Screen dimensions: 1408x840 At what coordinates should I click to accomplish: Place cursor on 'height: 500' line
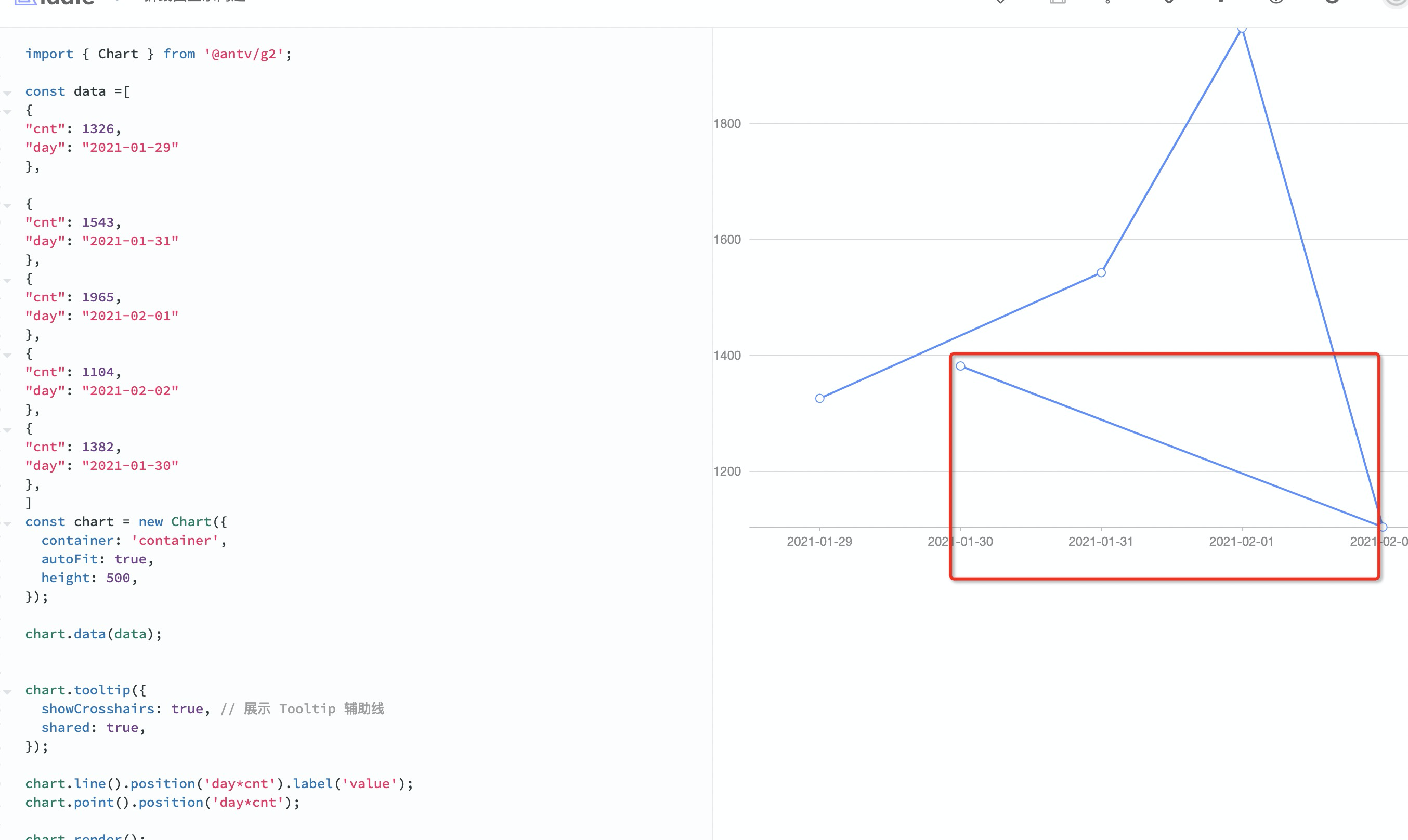click(89, 578)
